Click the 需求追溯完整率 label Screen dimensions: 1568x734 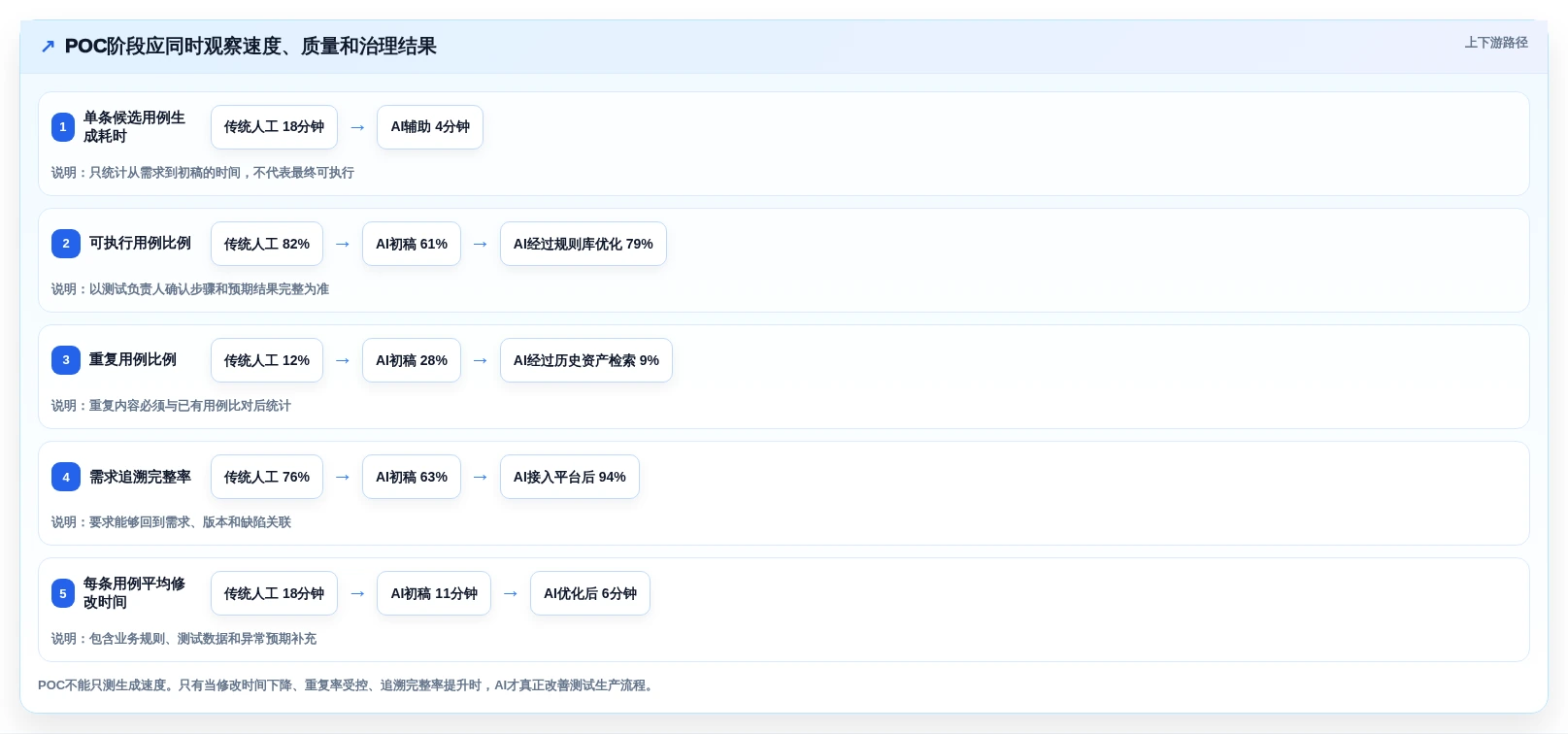click(141, 477)
